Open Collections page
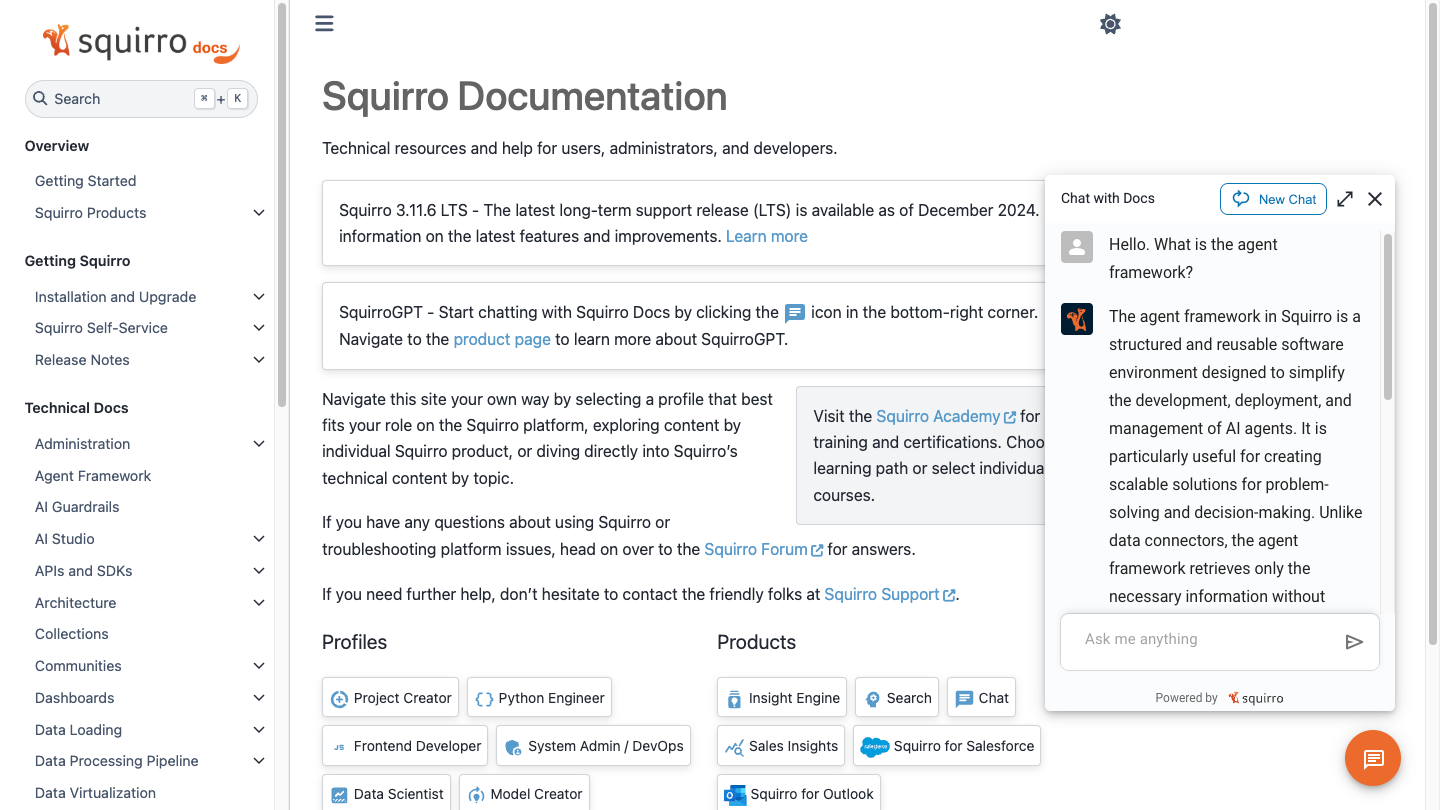Viewport: 1440px width, 810px height. tap(72, 634)
